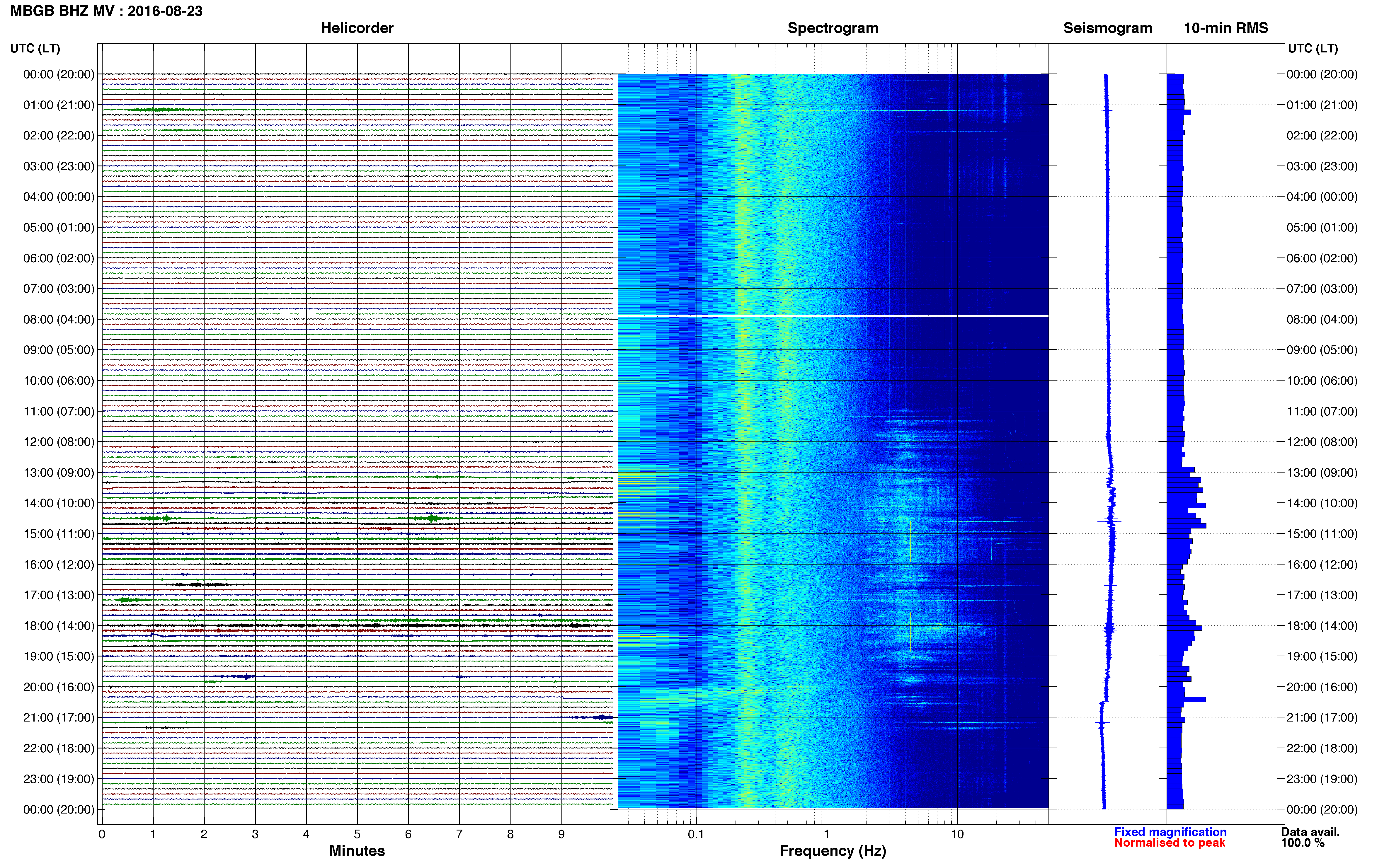This screenshot has width=1389, height=868.
Task: Click the '100.0 %' data availability value
Action: [1302, 843]
